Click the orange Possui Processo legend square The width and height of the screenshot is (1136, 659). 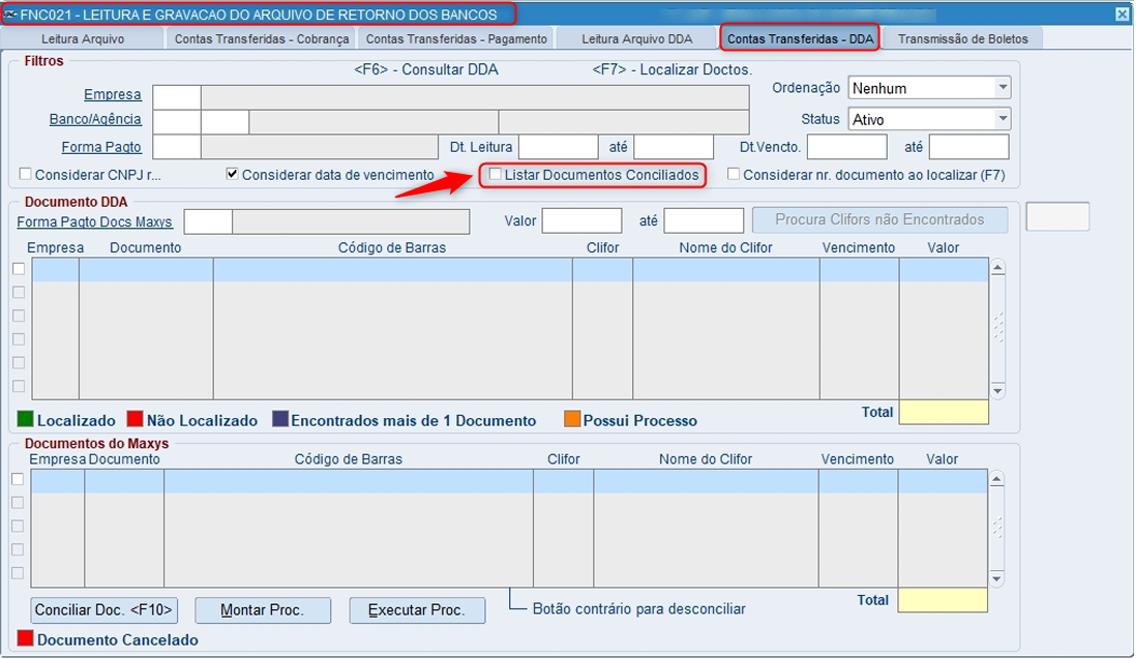[572, 419]
